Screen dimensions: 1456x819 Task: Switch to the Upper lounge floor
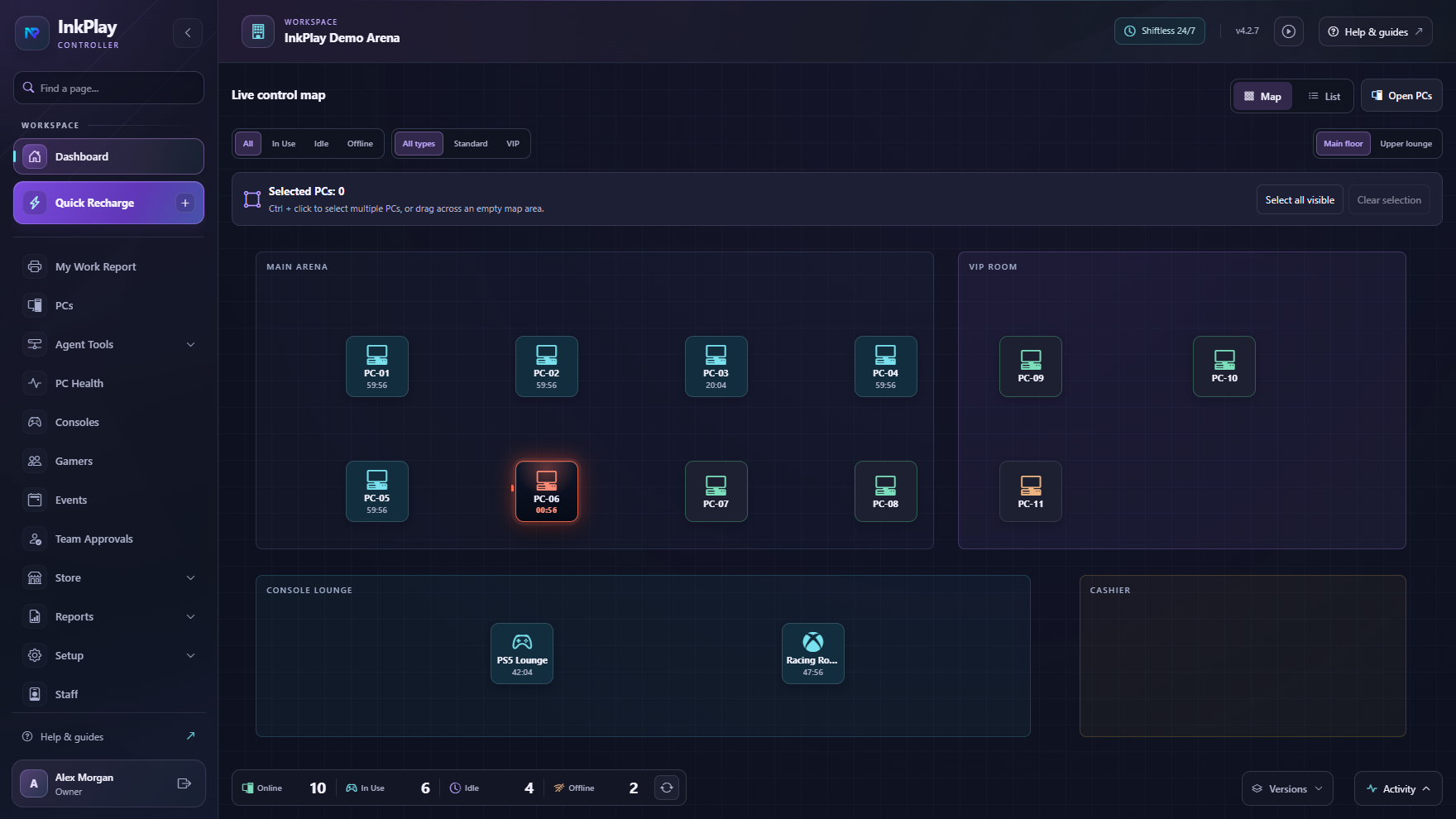pos(1406,144)
